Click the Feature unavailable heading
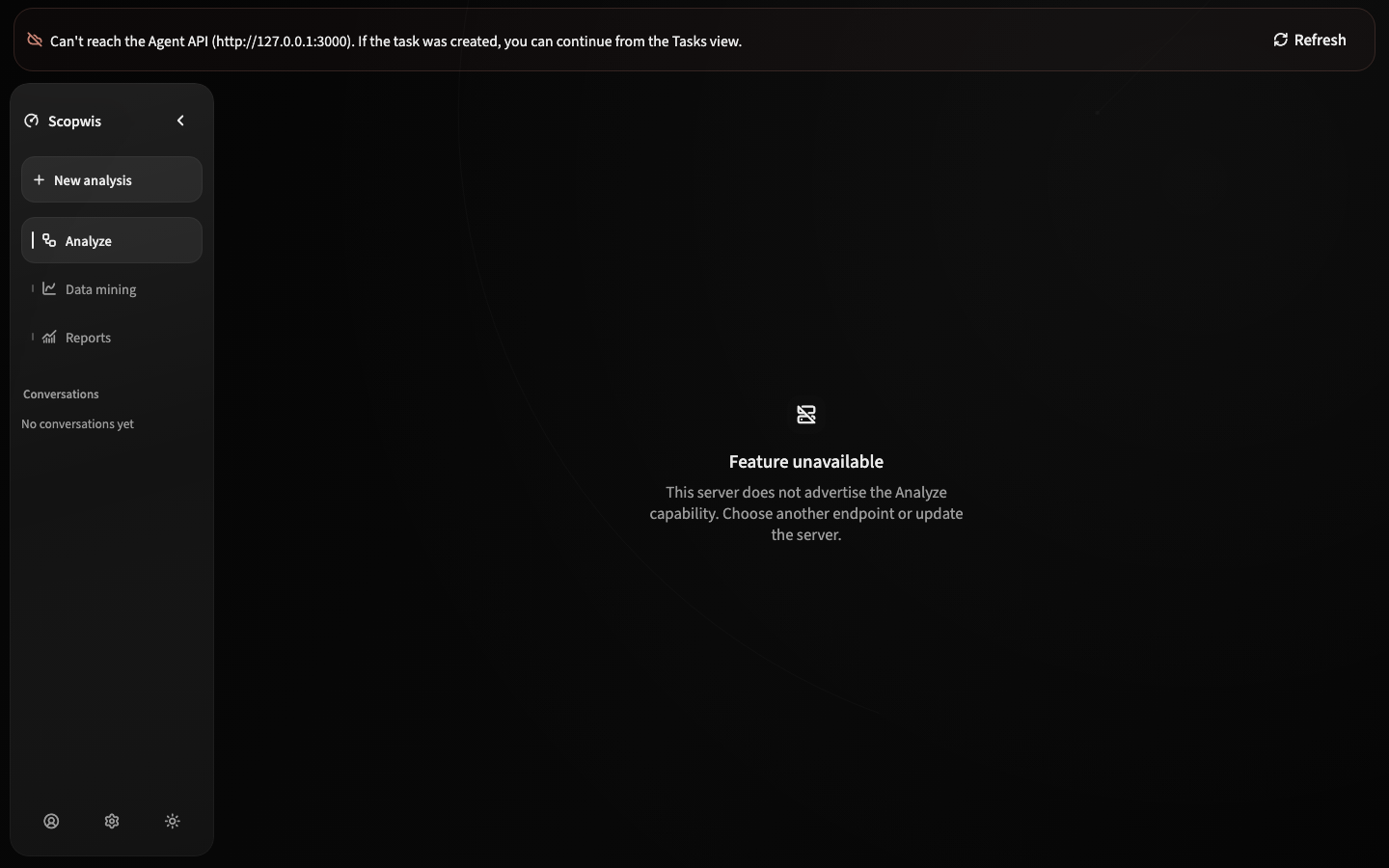The width and height of the screenshot is (1389, 868). point(806,461)
